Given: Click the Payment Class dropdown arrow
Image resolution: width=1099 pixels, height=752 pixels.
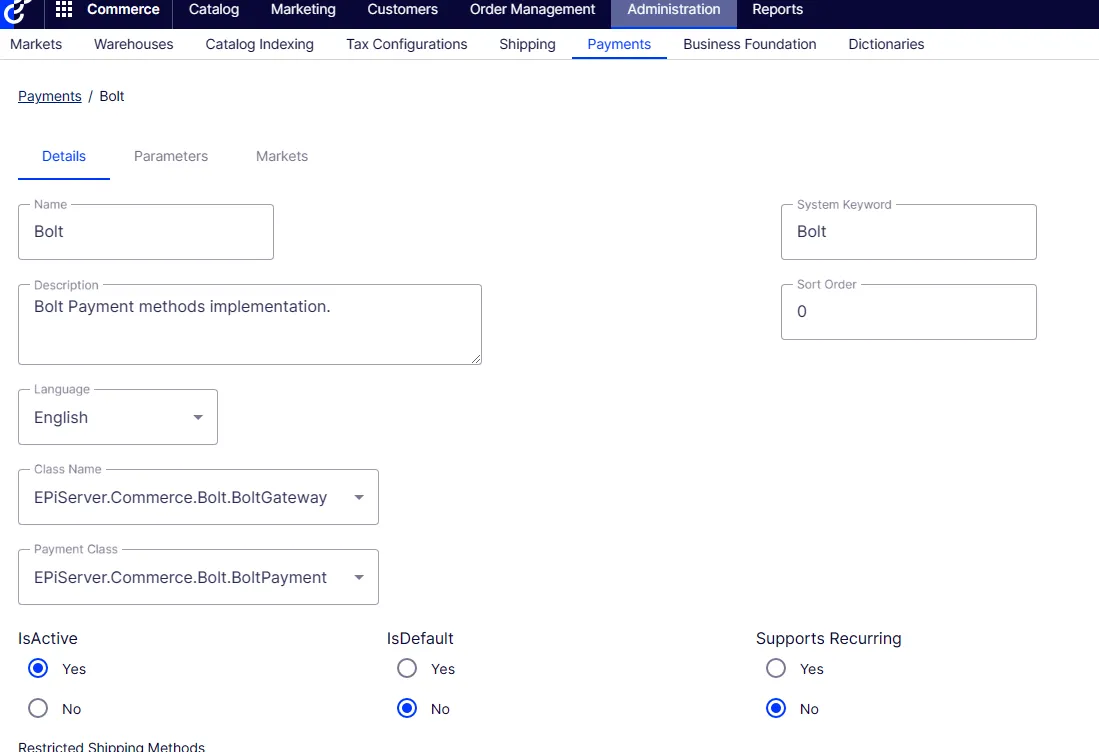Looking at the screenshot, I should point(359,577).
